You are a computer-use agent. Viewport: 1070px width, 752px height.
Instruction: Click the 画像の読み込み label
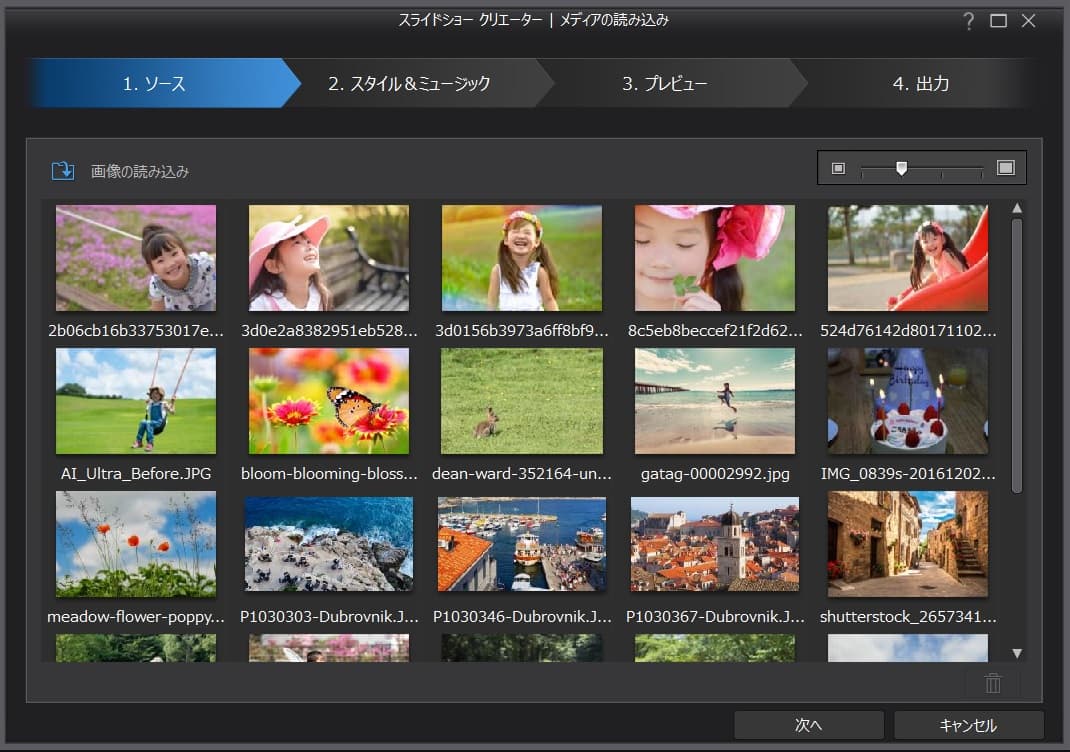tap(140, 172)
